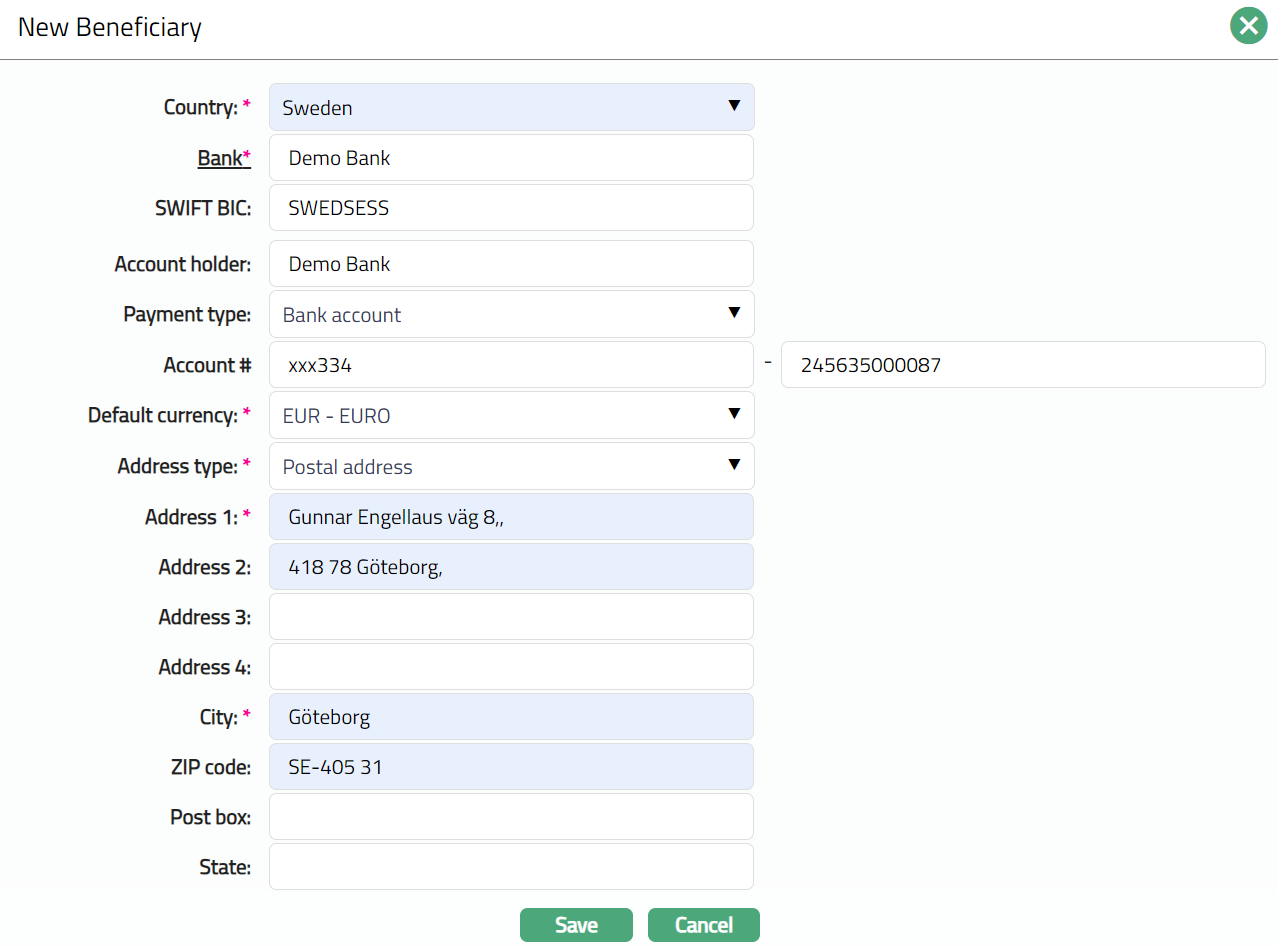
Task: Click the account number field with 245635000087
Action: click(1022, 365)
